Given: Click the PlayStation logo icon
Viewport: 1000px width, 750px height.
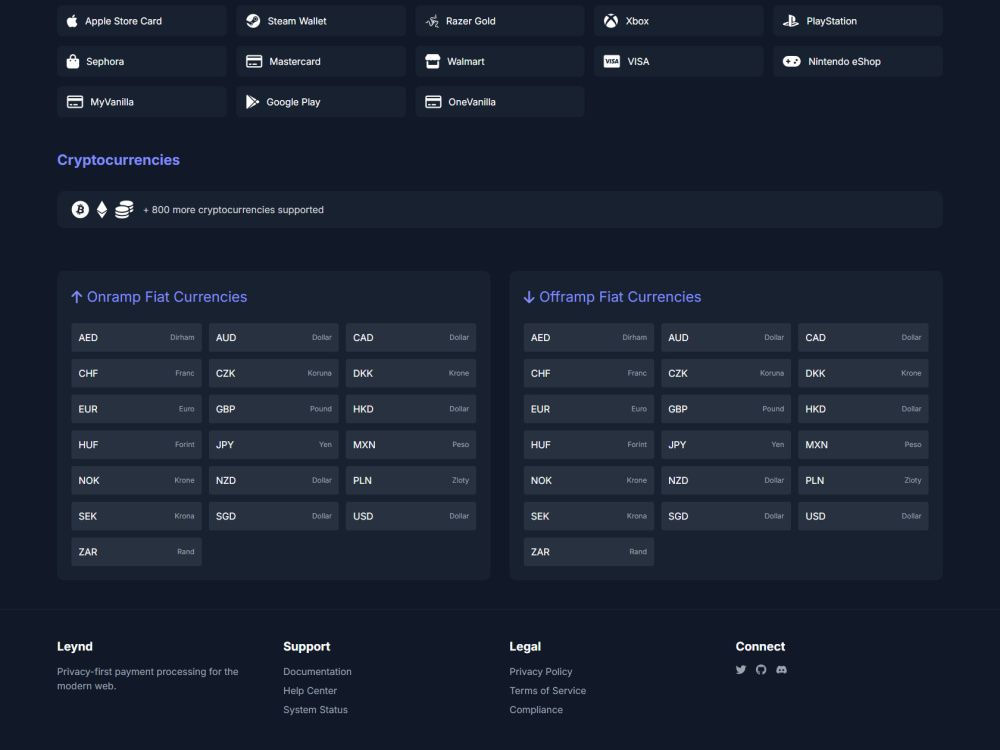Looking at the screenshot, I should pos(791,21).
